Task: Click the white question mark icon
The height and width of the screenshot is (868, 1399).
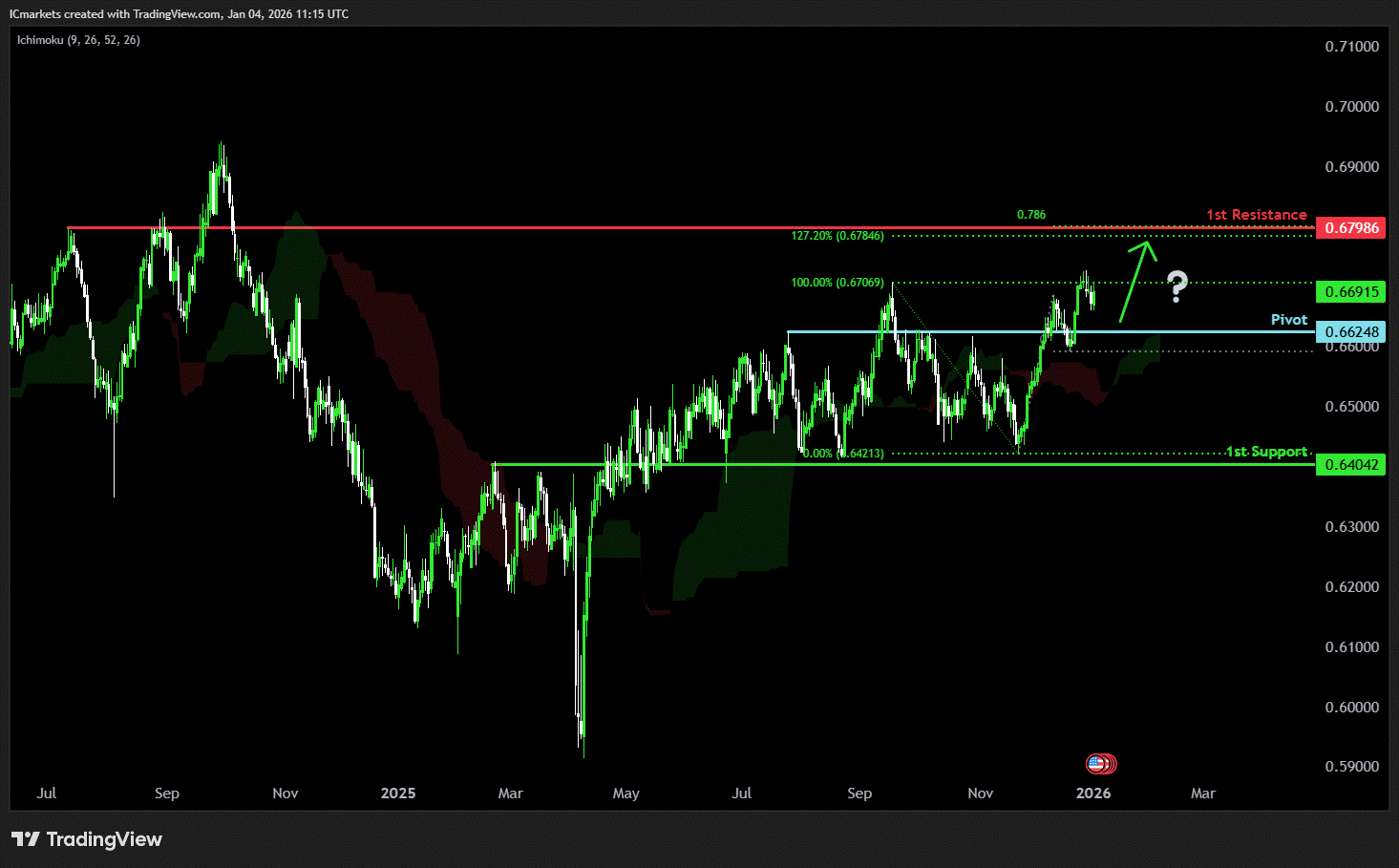Action: click(1177, 286)
